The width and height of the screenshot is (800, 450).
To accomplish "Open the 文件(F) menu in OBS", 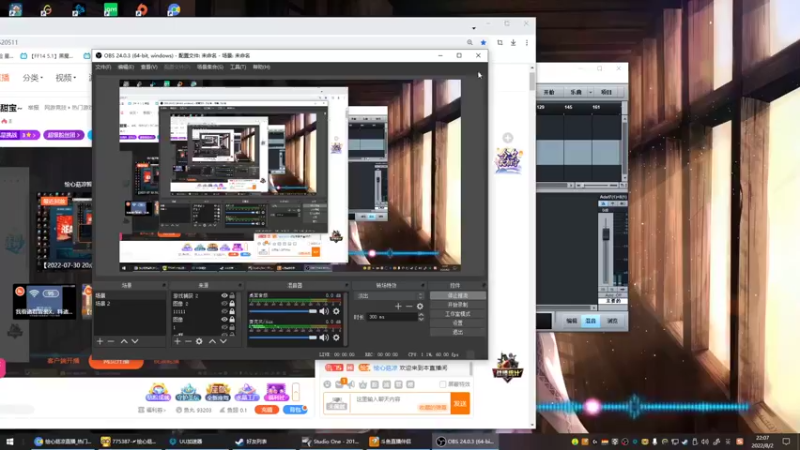I will [x=103, y=67].
